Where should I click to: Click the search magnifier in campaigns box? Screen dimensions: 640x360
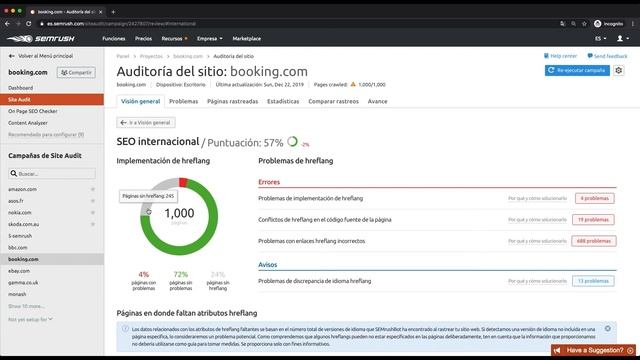tap(14, 173)
